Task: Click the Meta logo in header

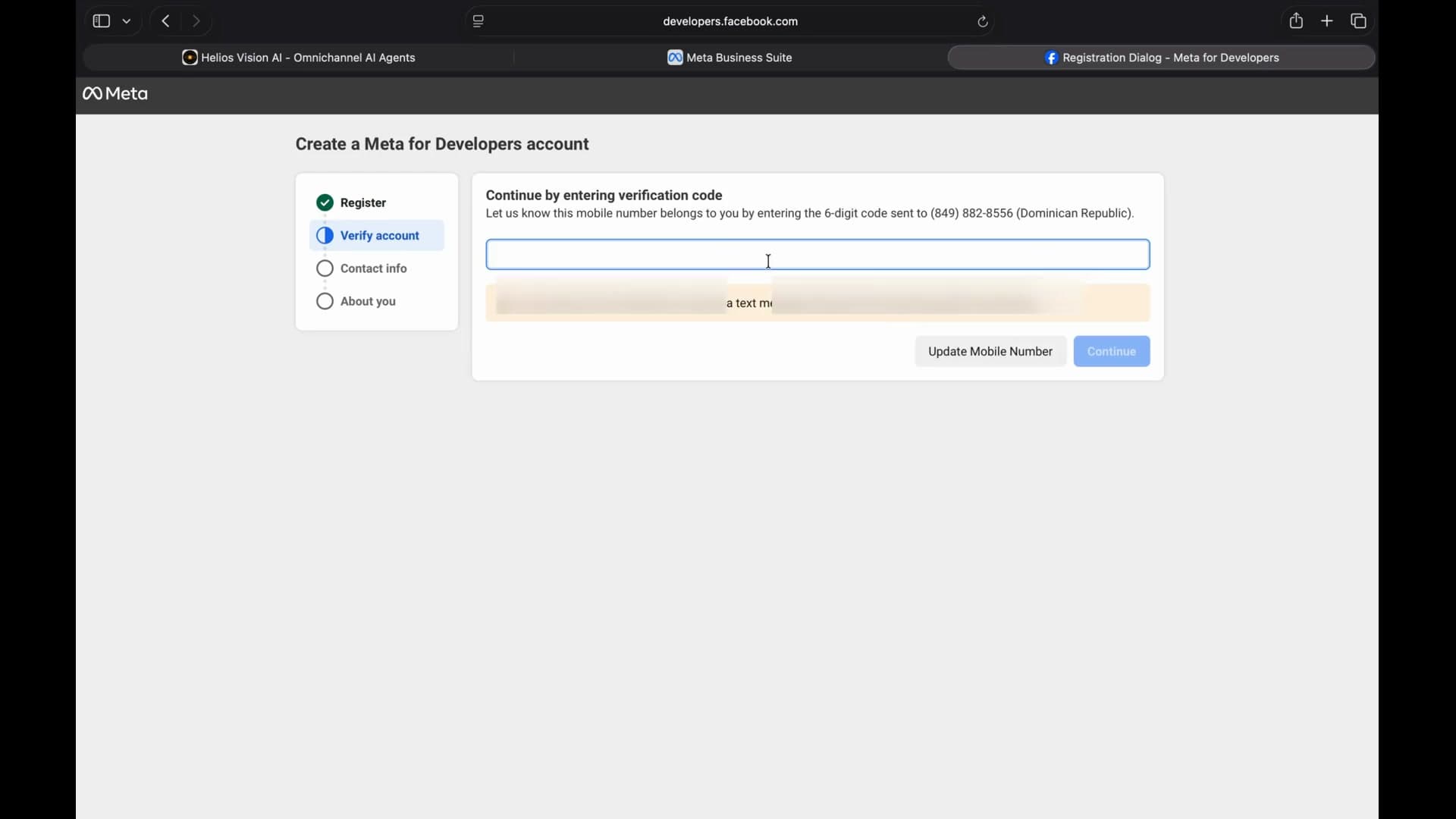Action: click(116, 94)
